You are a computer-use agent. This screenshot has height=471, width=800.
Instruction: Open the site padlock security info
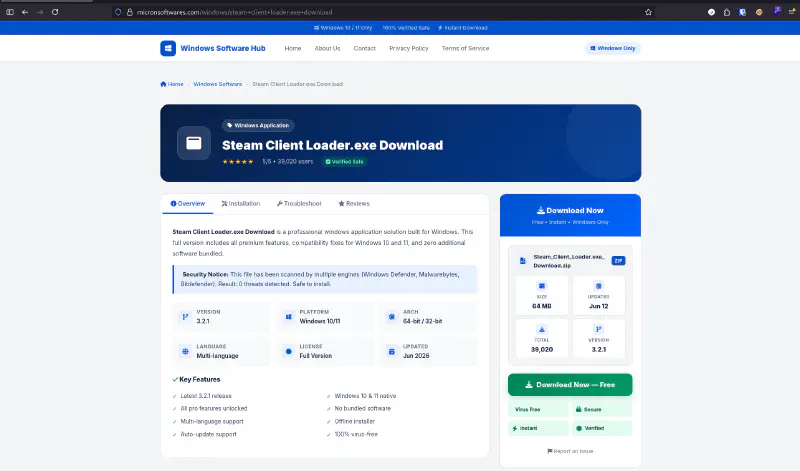tap(130, 12)
